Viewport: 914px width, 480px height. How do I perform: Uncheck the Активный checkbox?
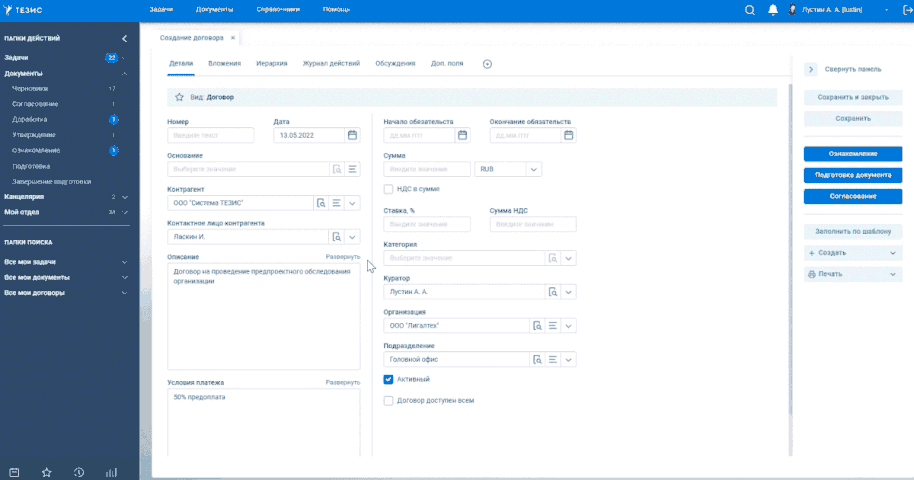point(389,379)
